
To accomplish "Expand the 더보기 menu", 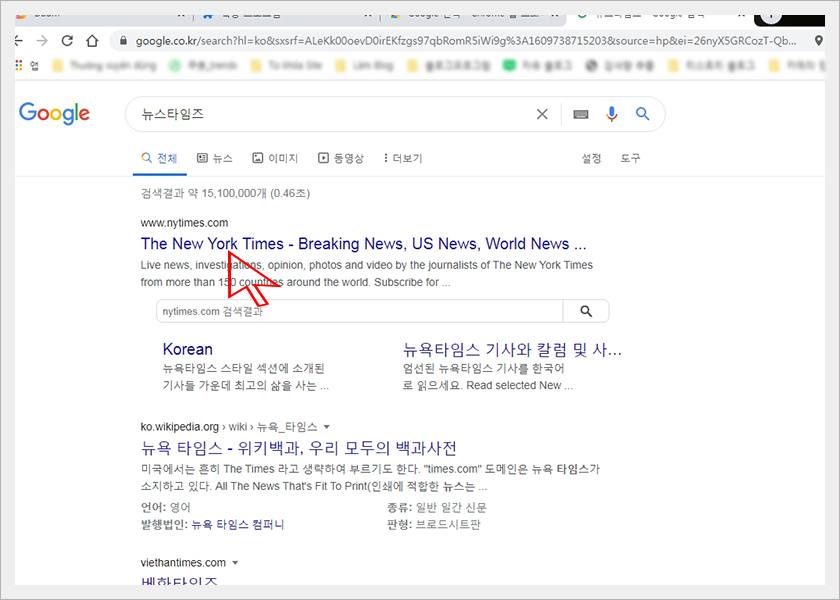I will [x=403, y=158].
